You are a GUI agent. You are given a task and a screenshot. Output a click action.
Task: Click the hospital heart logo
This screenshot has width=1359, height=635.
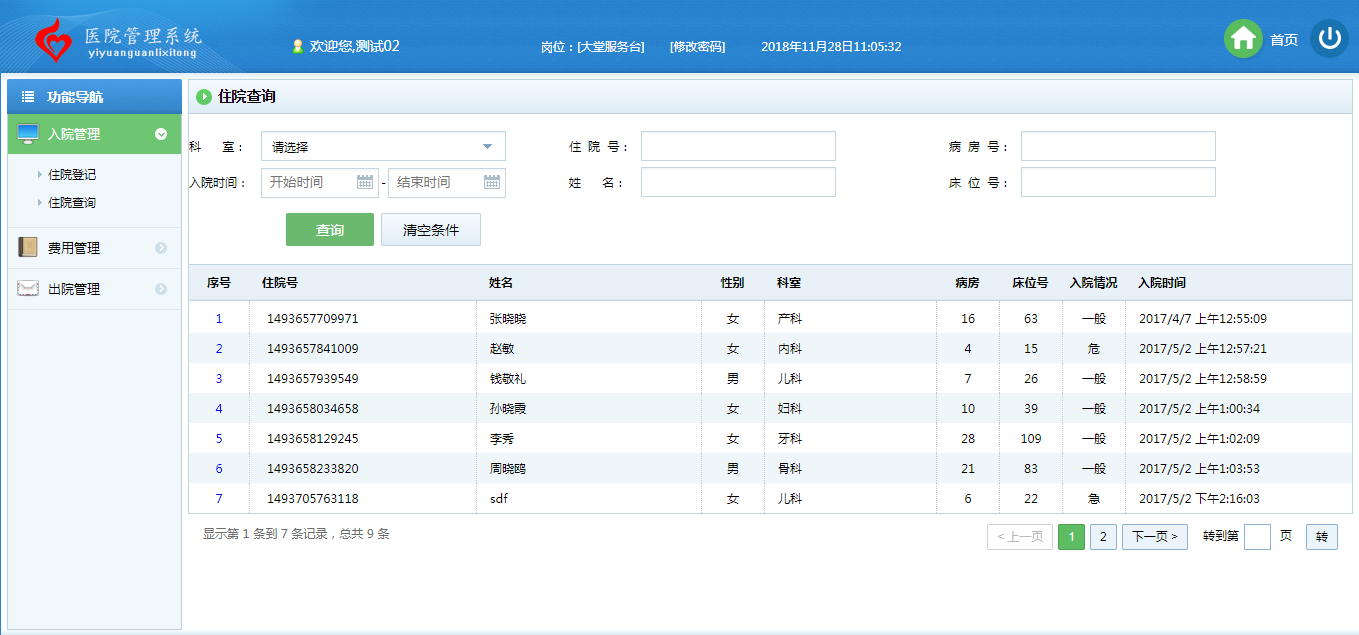(x=53, y=40)
